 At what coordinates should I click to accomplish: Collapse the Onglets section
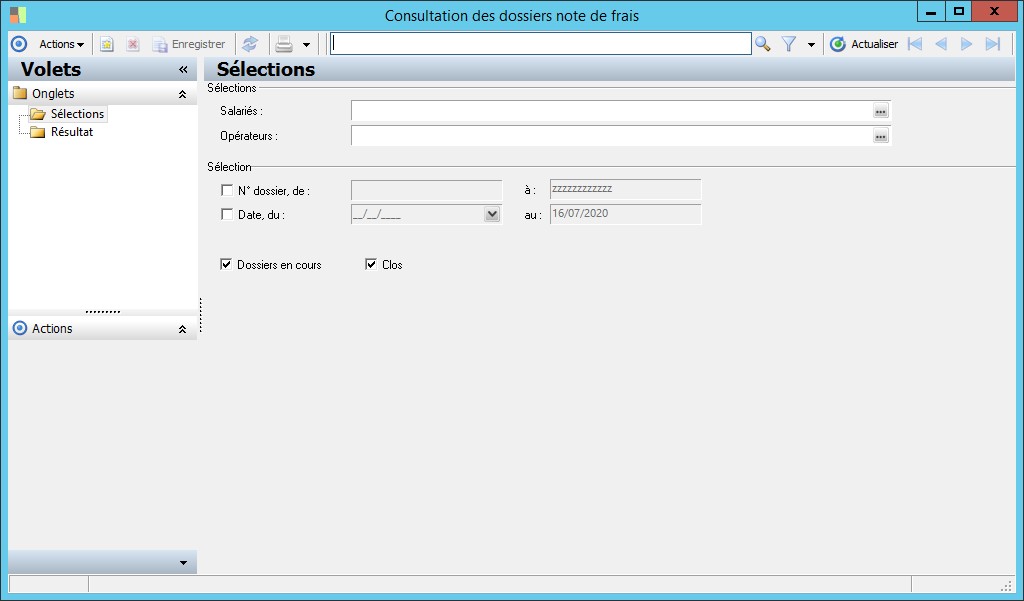(182, 94)
